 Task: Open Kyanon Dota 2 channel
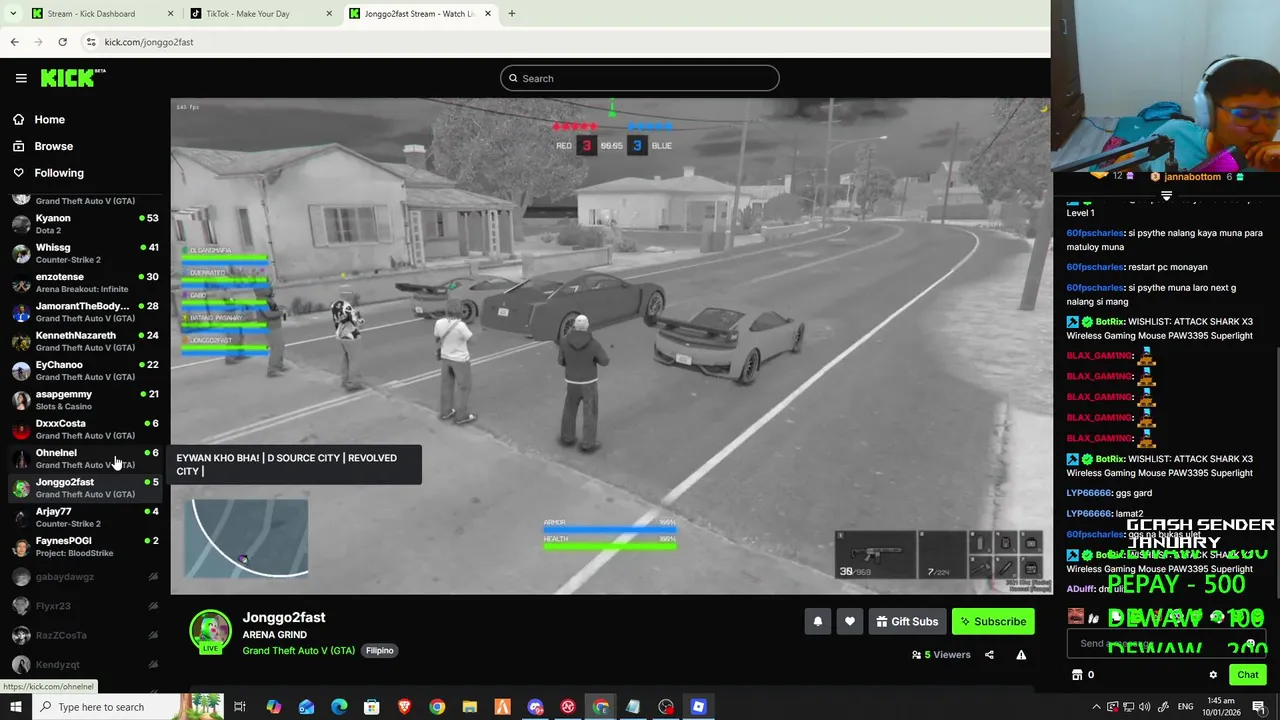85,224
